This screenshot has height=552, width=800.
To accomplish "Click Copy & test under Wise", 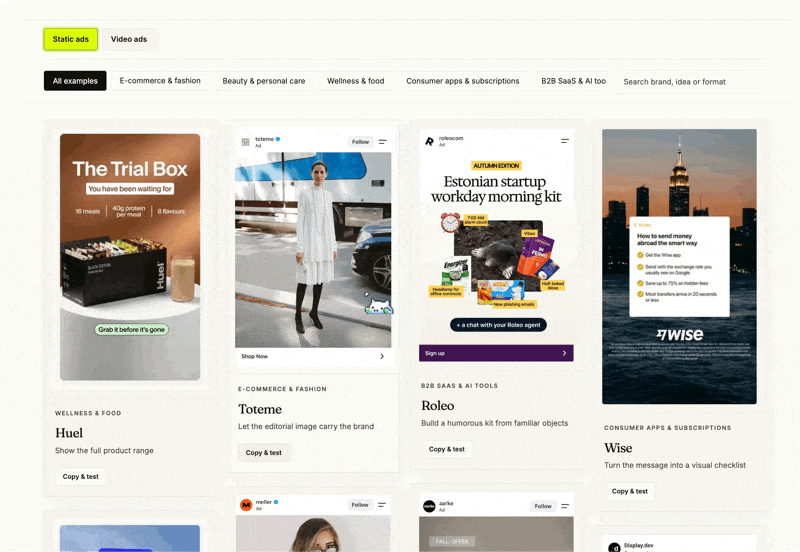I will 630,491.
